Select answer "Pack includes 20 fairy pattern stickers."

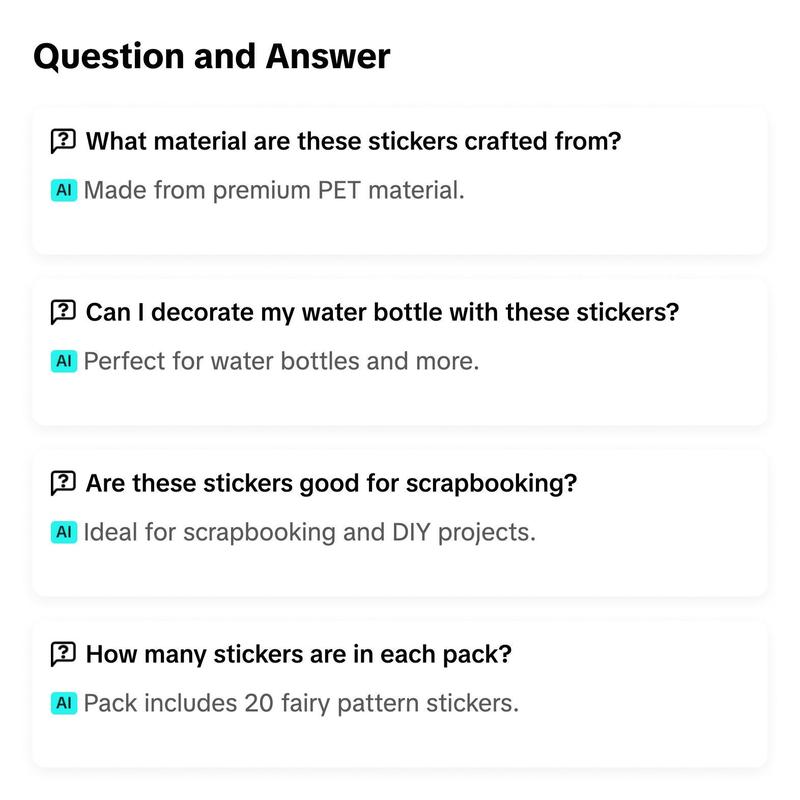pos(301,703)
